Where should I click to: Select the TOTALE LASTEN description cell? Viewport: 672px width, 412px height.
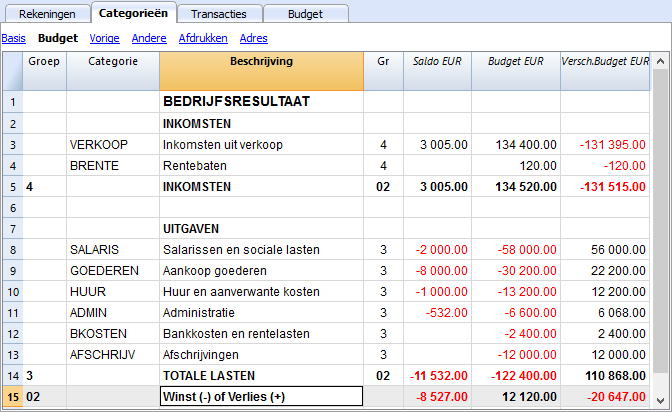tap(261, 376)
